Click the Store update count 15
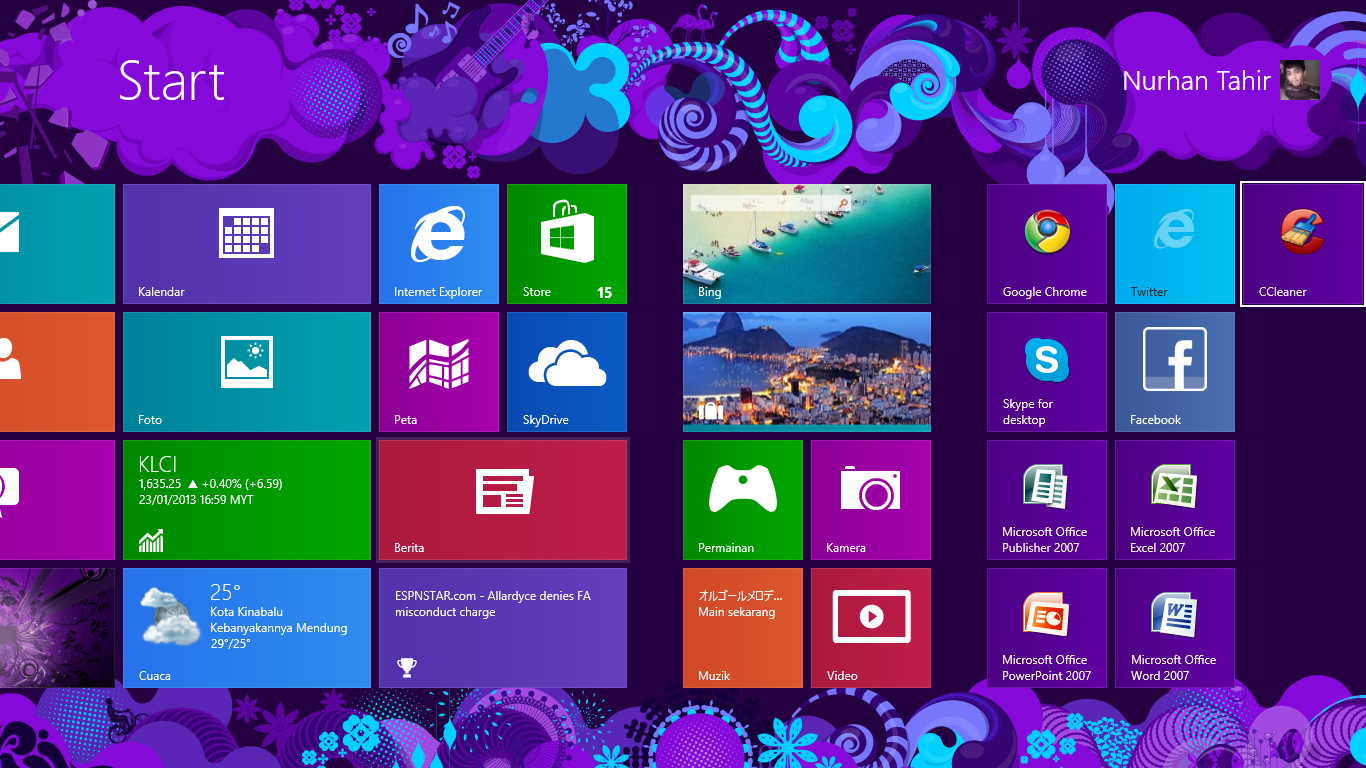 pos(604,292)
